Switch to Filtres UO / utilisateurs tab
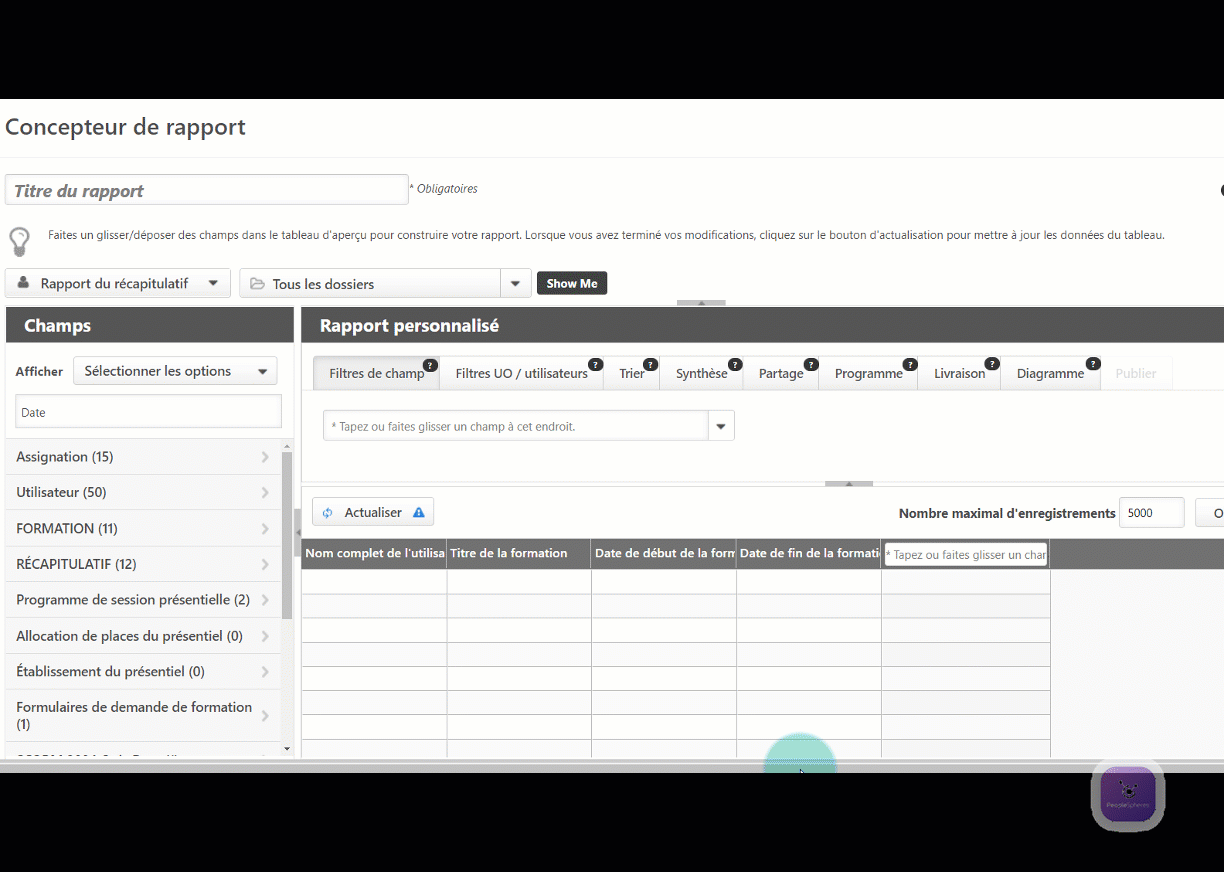This screenshot has height=872, width=1224. click(521, 373)
